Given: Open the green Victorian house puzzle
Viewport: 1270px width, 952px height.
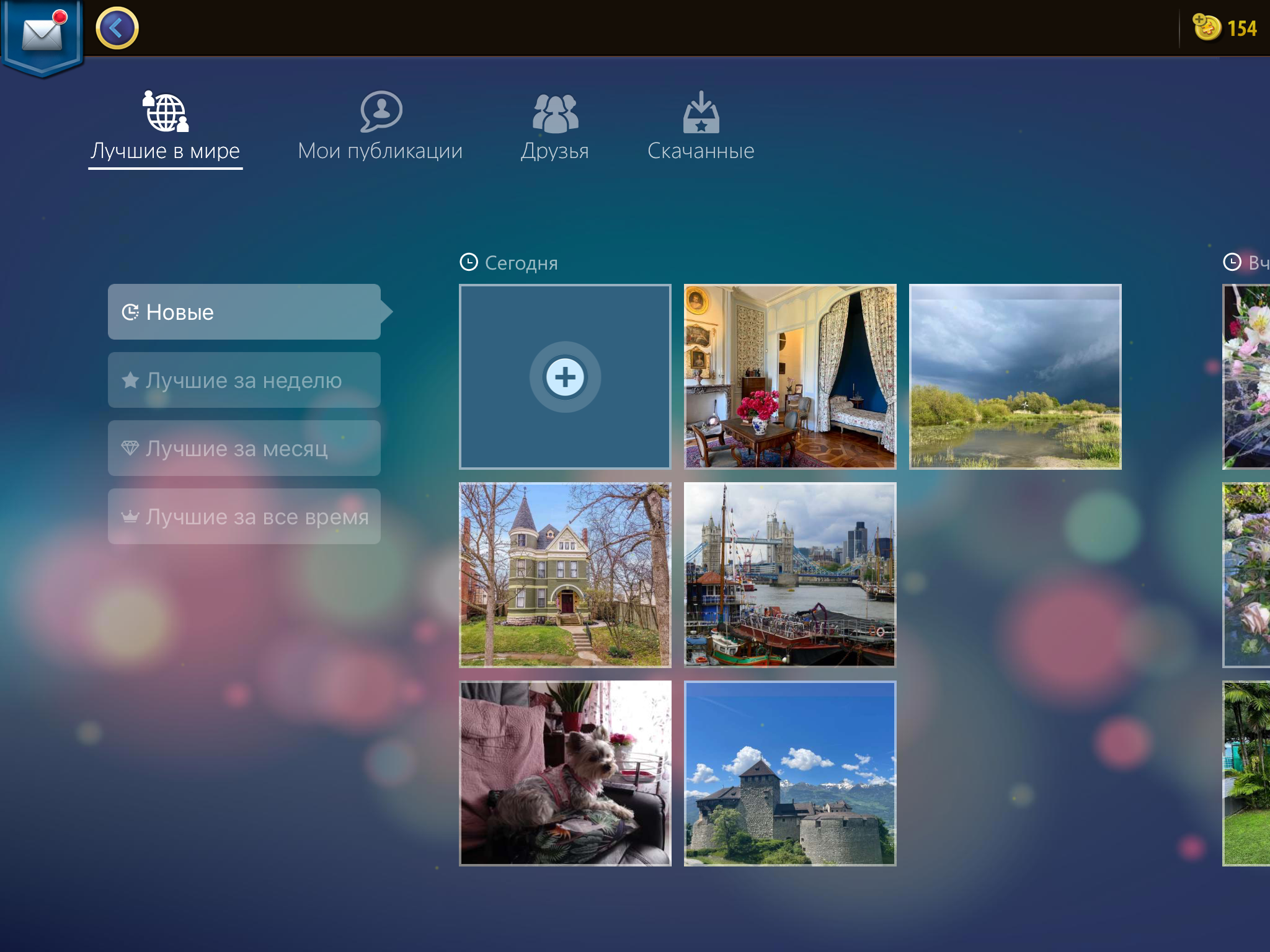Looking at the screenshot, I should pos(565,575).
